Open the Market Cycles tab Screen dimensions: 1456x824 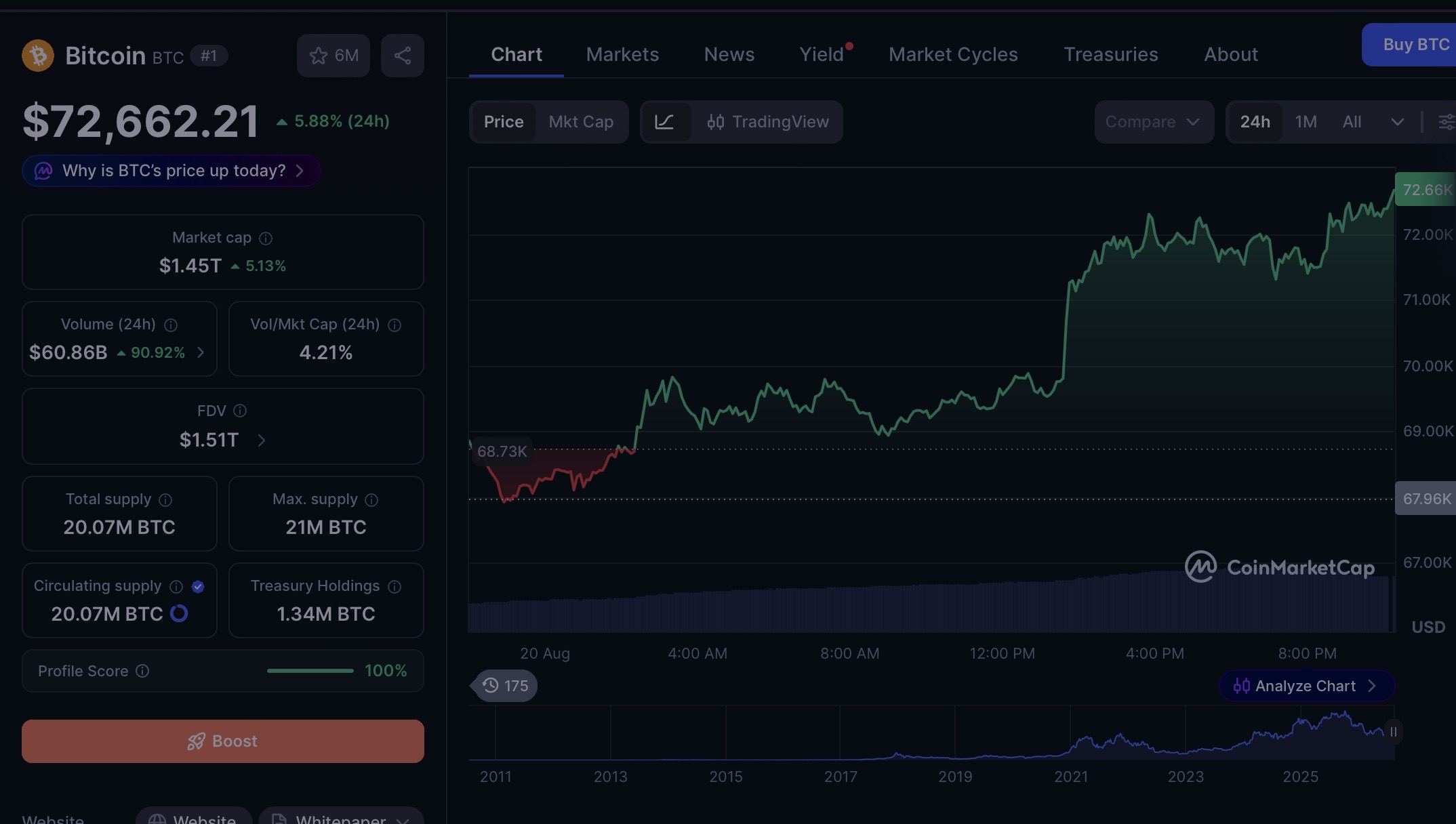coord(953,54)
